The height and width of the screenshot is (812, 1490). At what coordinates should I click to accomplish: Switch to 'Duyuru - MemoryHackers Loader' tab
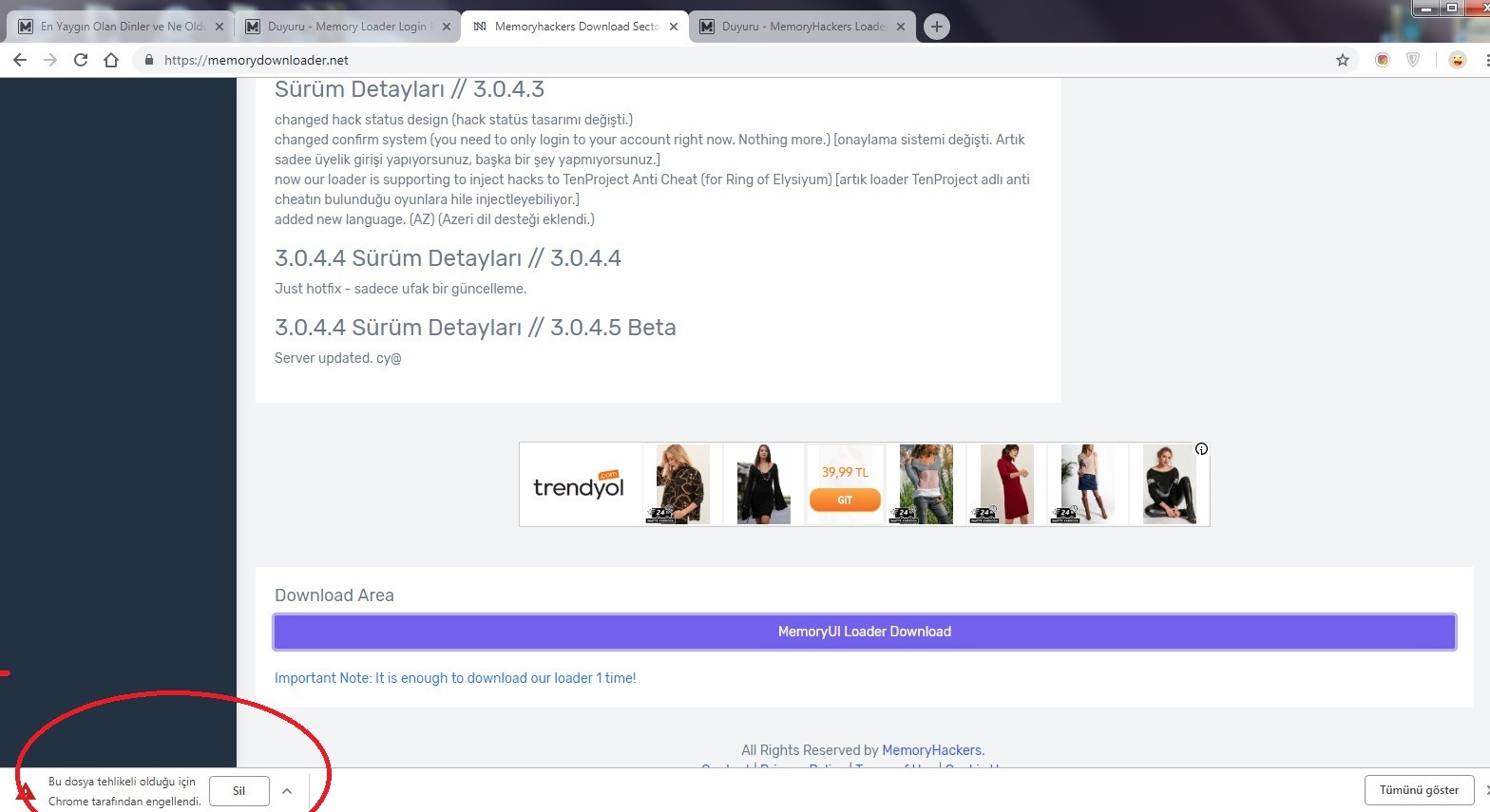point(801,27)
